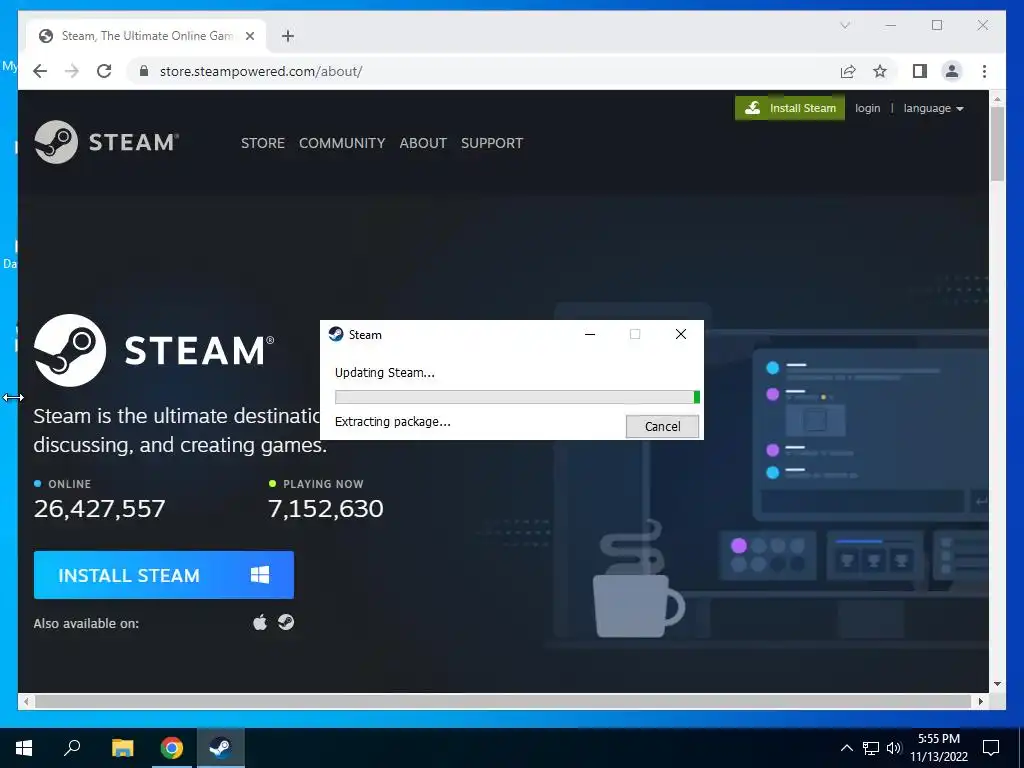The height and width of the screenshot is (768, 1024).
Task: Click the page vertical scrollbar thumb
Action: click(997, 144)
